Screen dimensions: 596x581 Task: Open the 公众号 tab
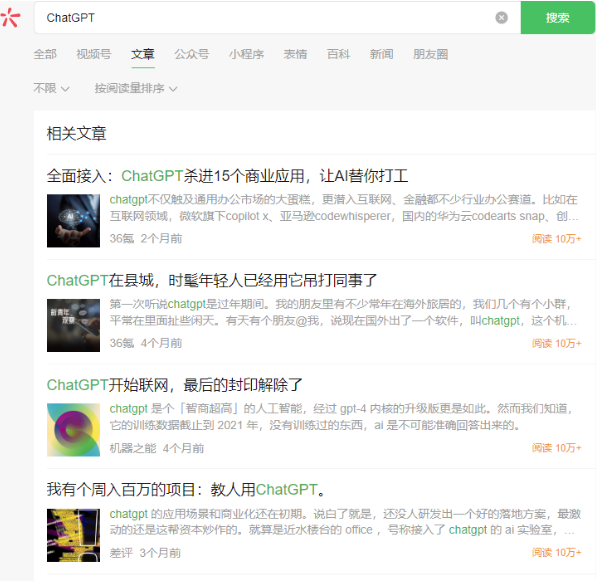[192, 54]
